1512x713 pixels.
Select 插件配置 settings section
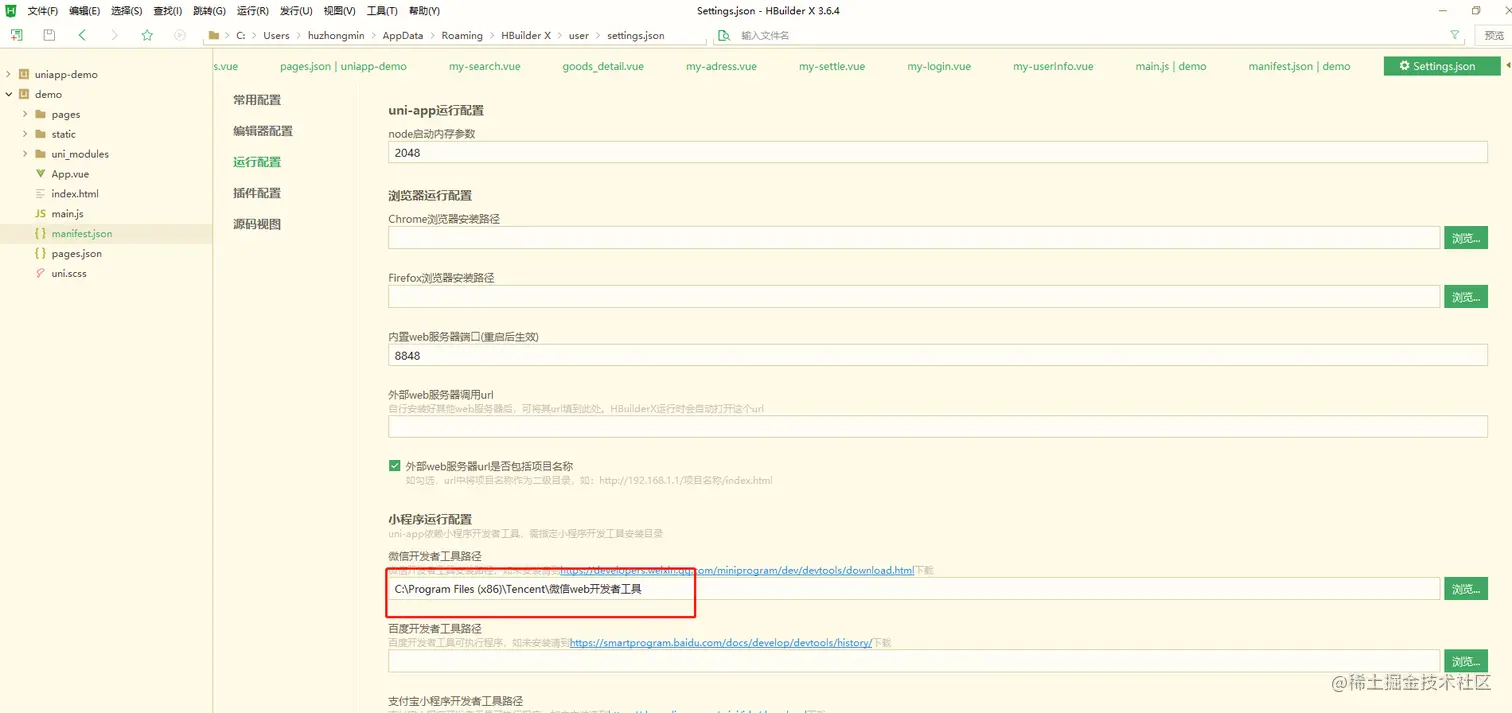click(257, 193)
